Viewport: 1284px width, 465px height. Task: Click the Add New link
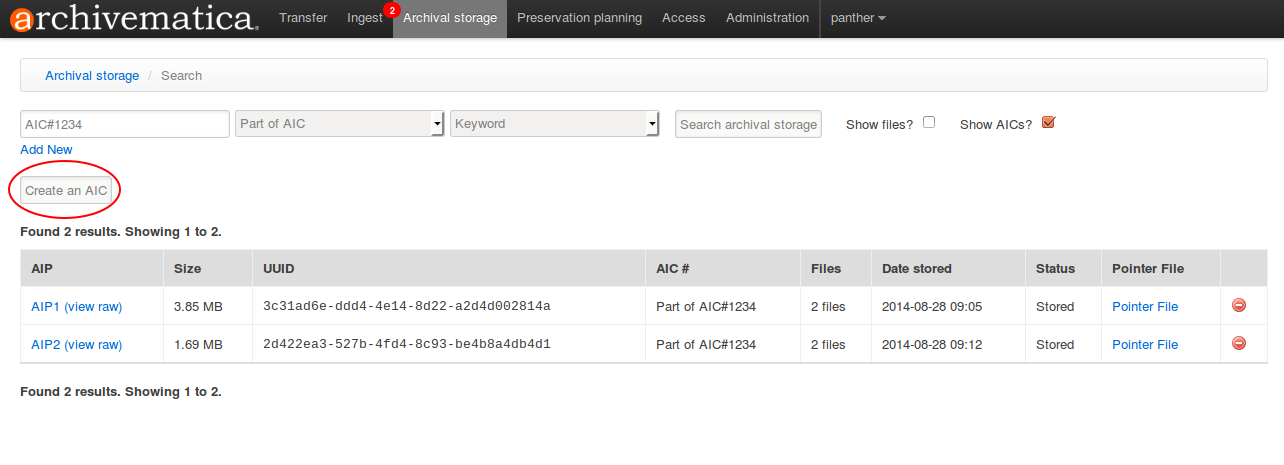click(x=46, y=149)
